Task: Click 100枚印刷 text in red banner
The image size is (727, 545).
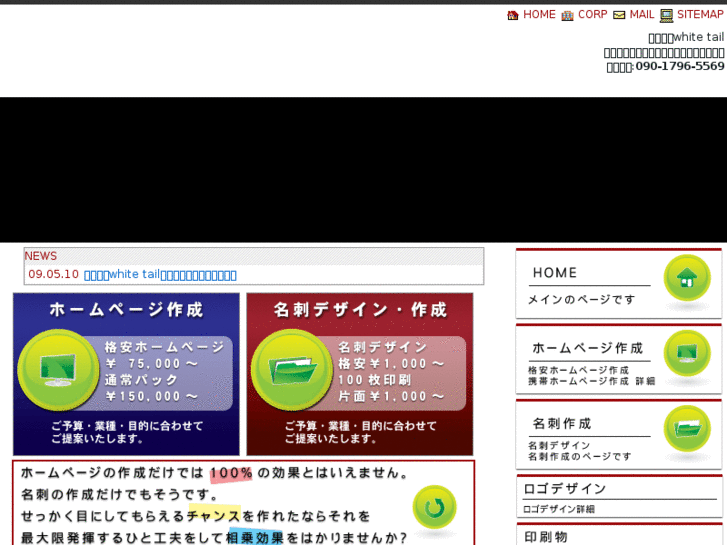Action: coord(375,380)
